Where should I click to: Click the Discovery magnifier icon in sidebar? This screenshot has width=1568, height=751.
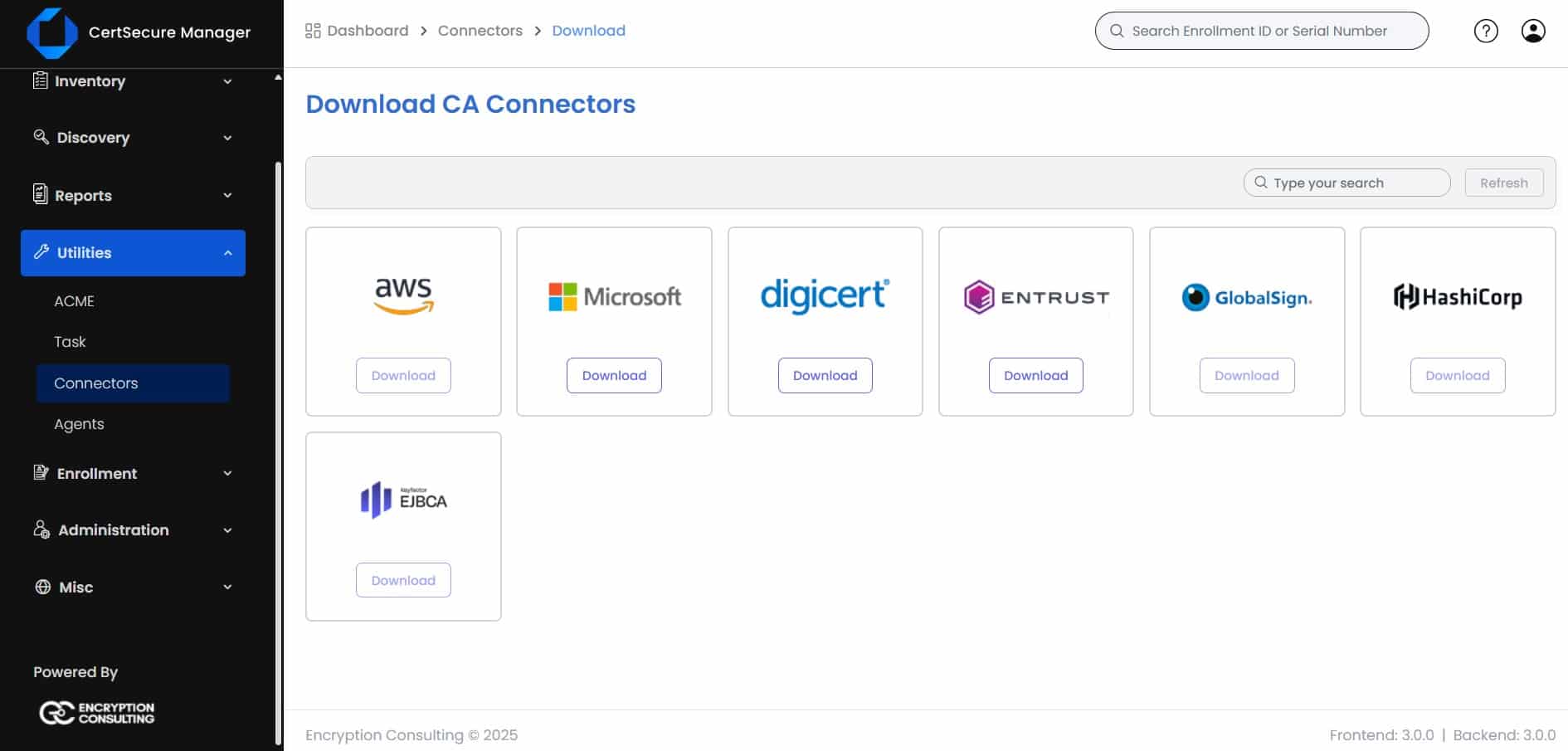pyautogui.click(x=41, y=137)
